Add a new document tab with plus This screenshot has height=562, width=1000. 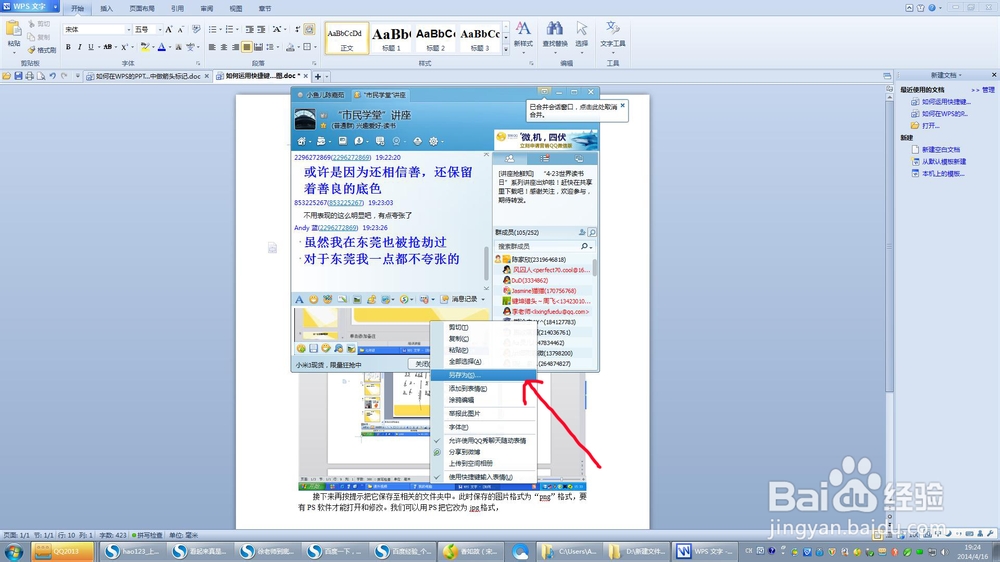tap(318, 77)
